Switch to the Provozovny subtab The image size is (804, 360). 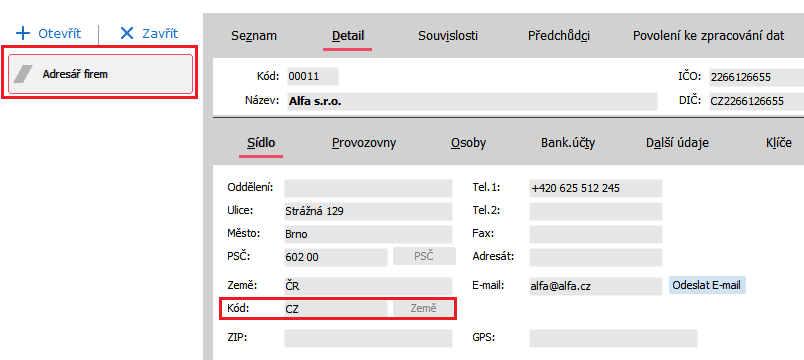(364, 143)
